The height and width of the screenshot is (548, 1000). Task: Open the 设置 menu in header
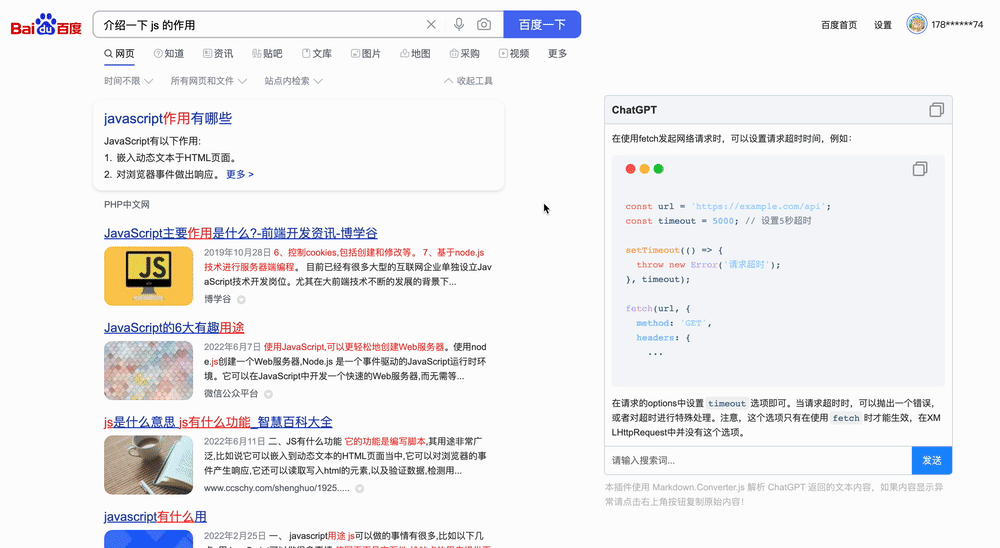(883, 25)
